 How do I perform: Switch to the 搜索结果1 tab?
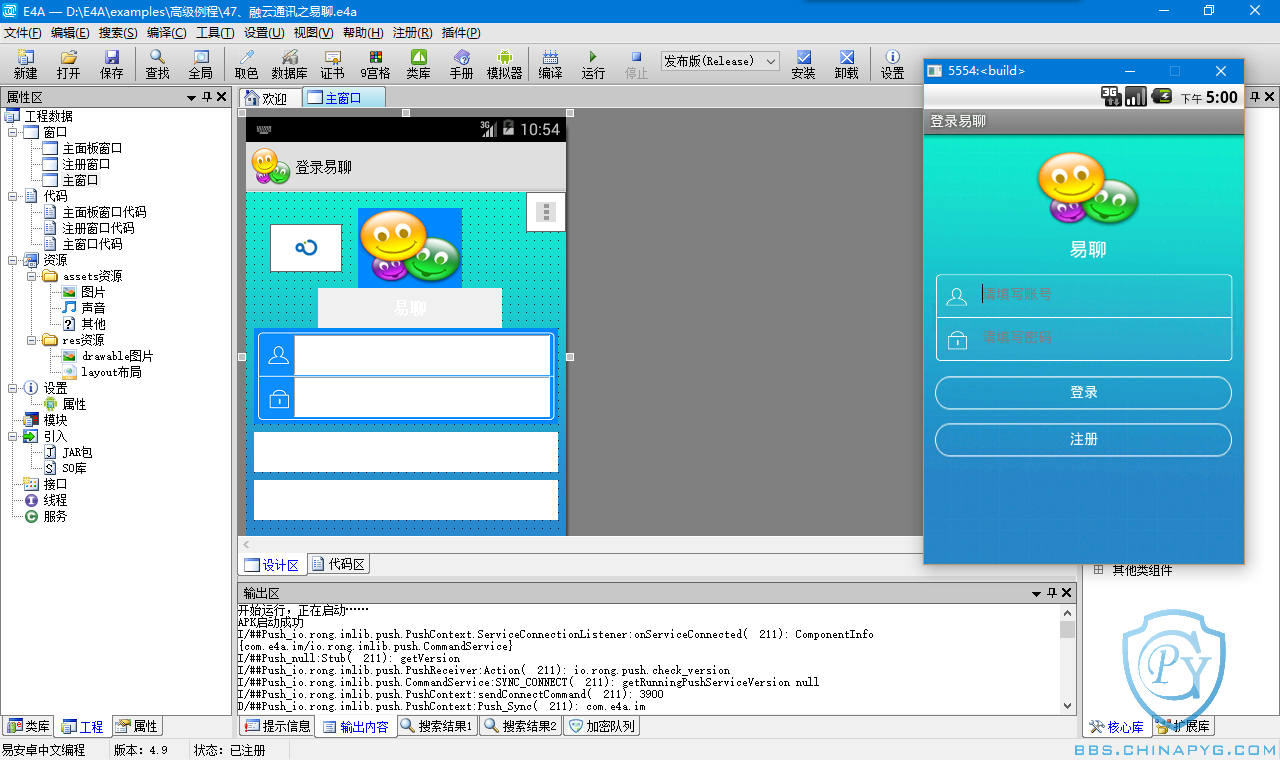[437, 726]
